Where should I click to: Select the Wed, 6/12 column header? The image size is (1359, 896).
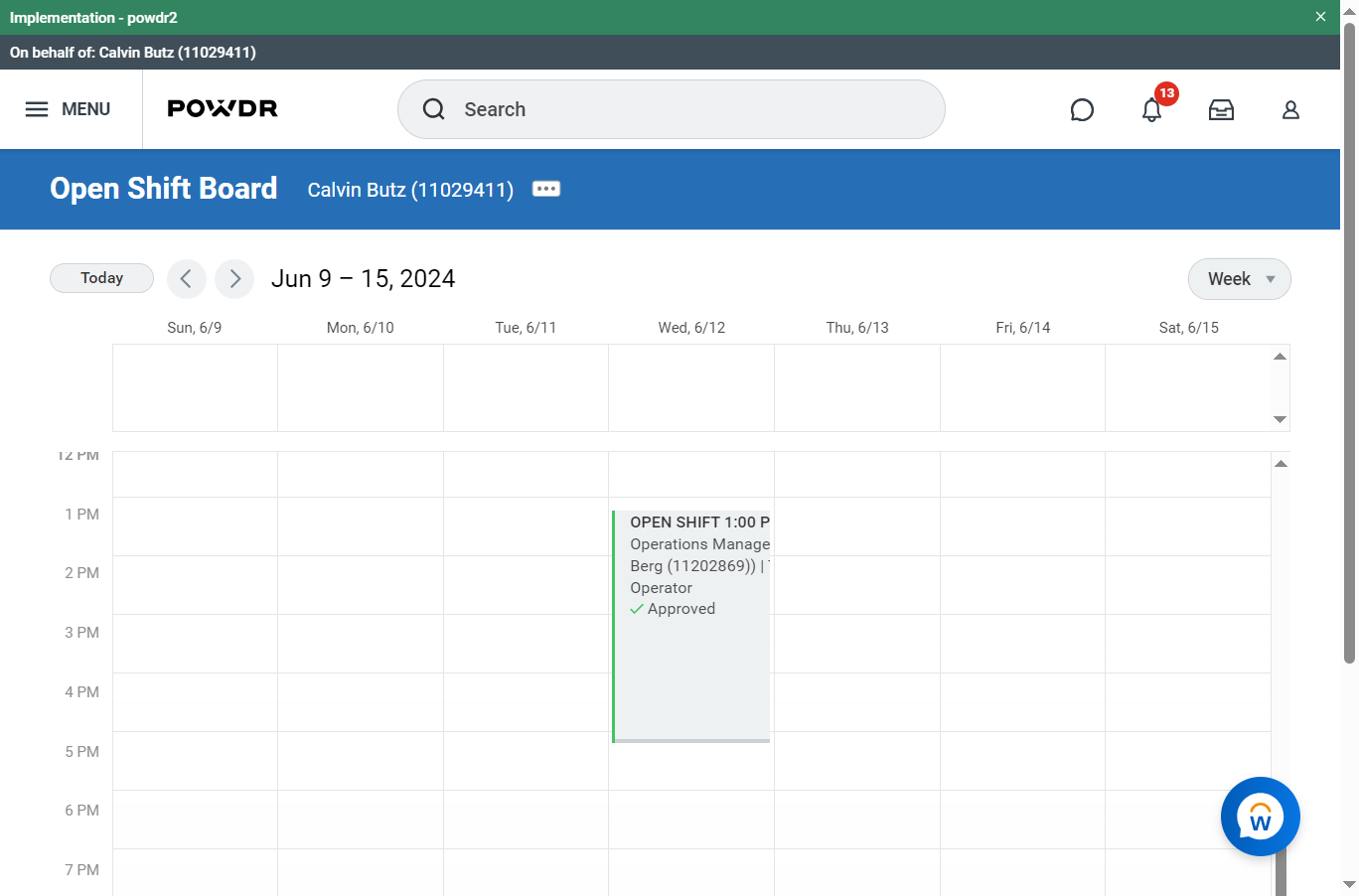tap(691, 328)
